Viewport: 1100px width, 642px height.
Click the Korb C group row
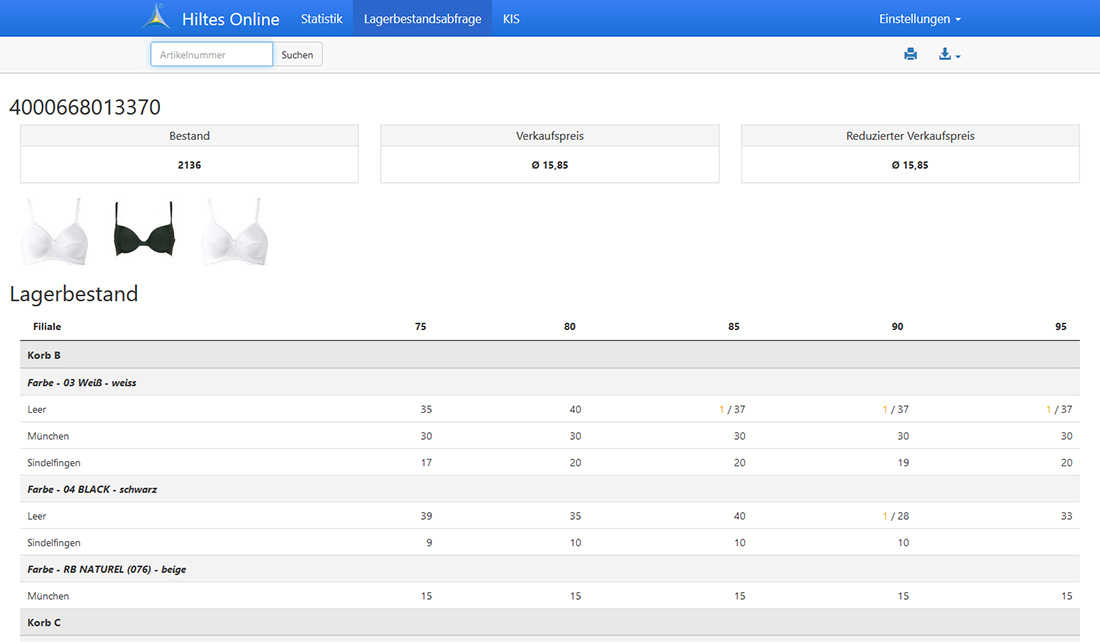click(x=44, y=622)
